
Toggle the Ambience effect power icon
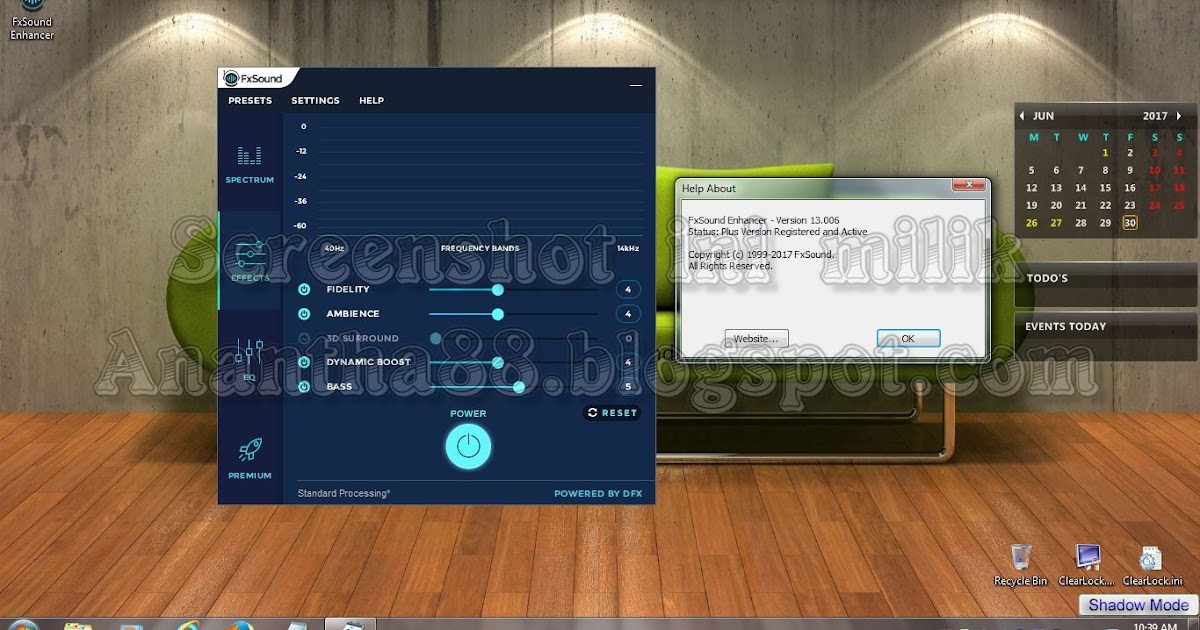tap(304, 314)
